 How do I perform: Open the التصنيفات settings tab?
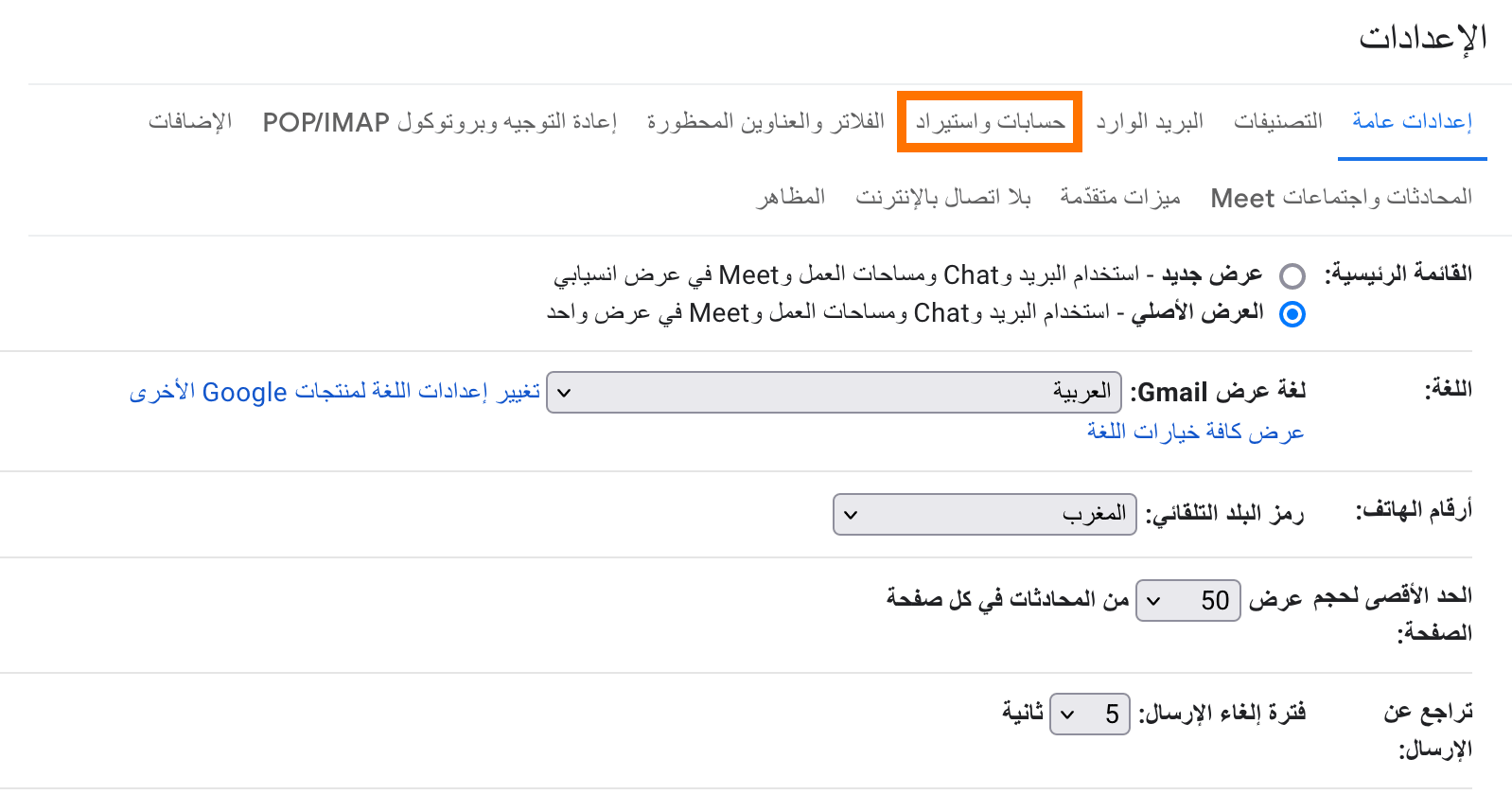click(x=1277, y=121)
